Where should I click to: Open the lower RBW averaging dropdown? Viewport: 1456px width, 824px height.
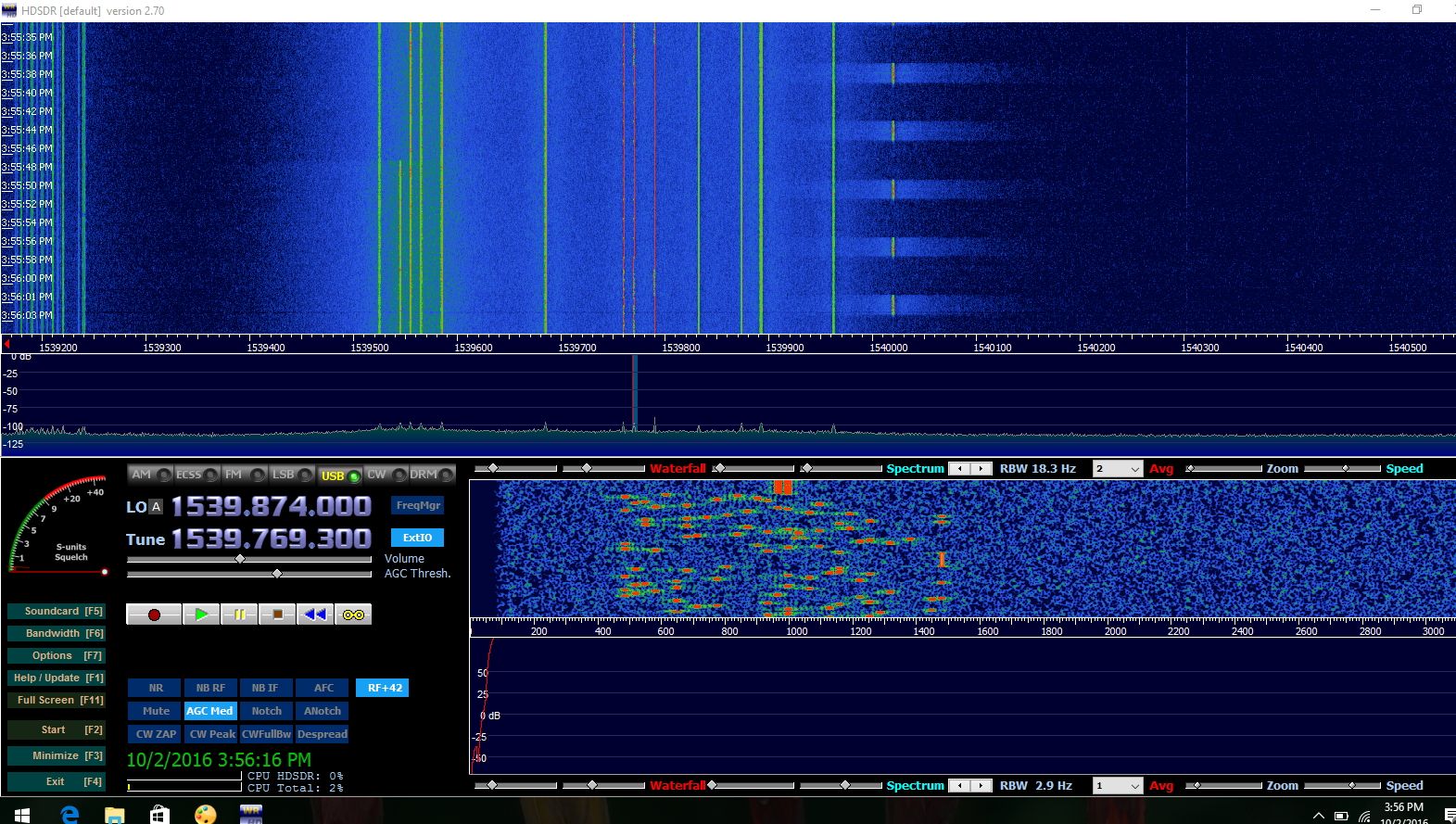click(x=1118, y=786)
